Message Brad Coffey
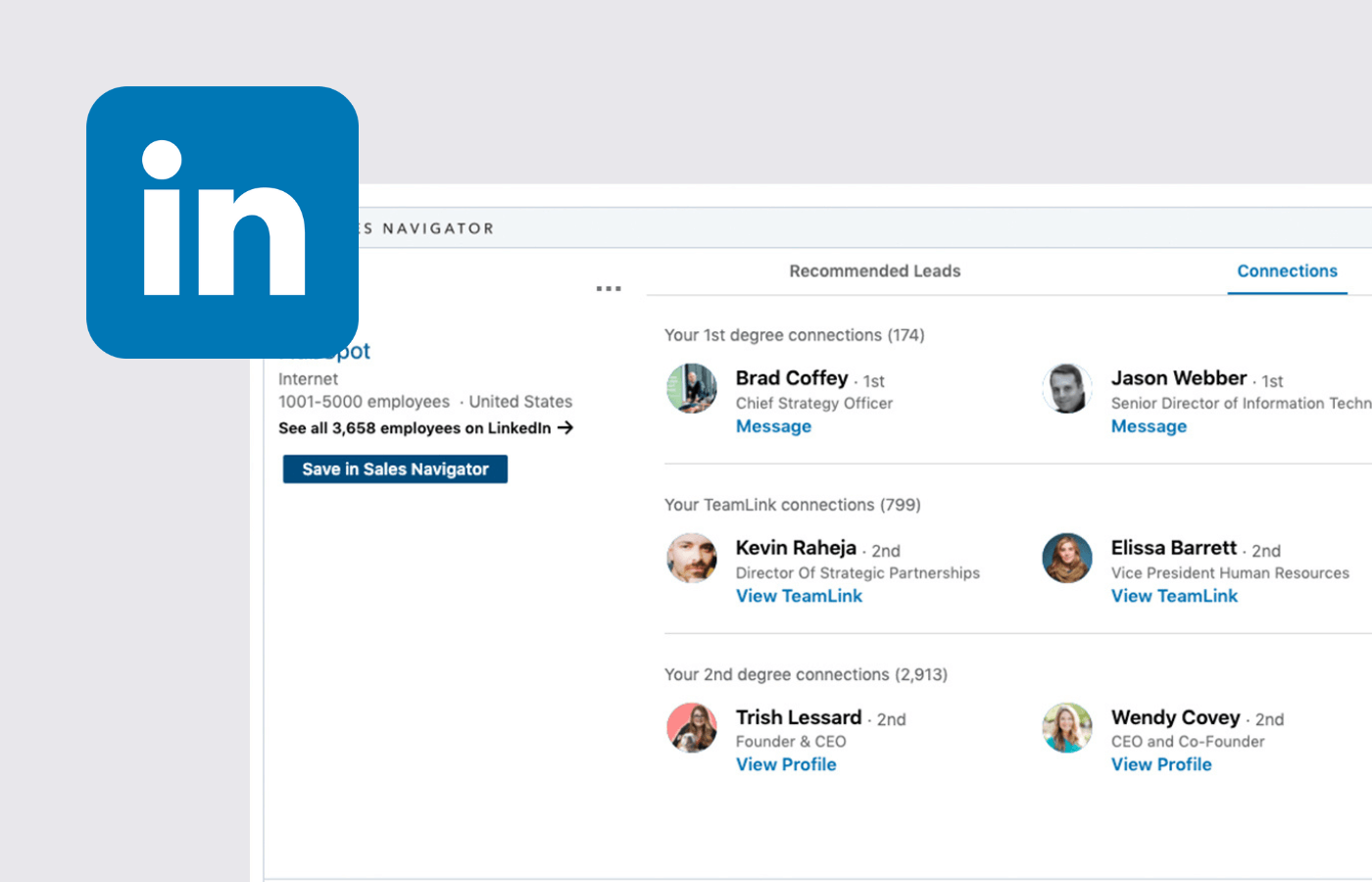The height and width of the screenshot is (882, 1372). tap(773, 426)
